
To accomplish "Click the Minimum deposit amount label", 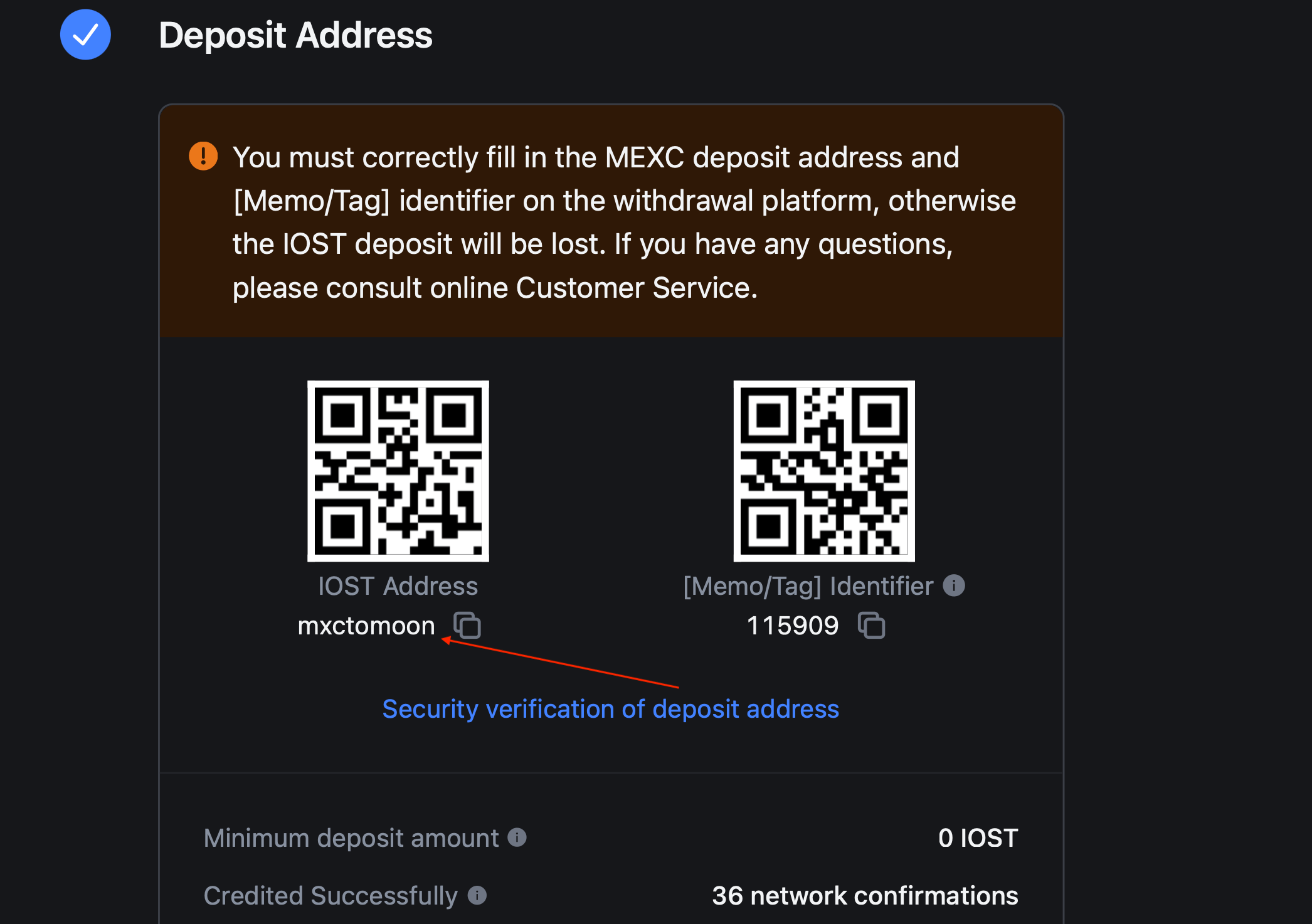I will [351, 838].
